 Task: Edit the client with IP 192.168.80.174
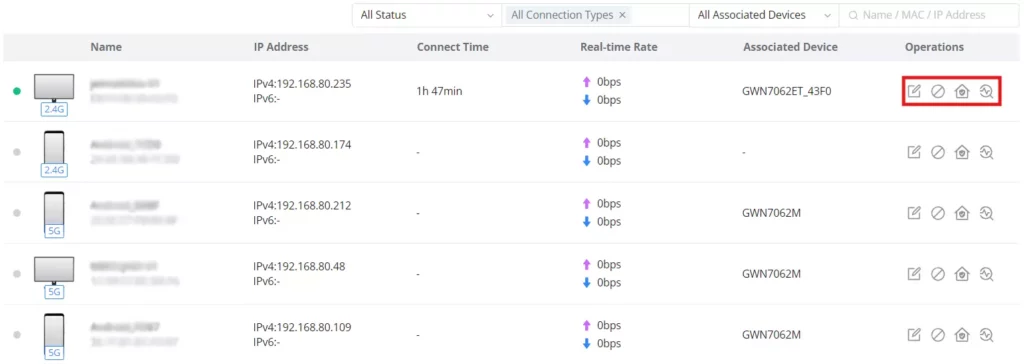914,152
